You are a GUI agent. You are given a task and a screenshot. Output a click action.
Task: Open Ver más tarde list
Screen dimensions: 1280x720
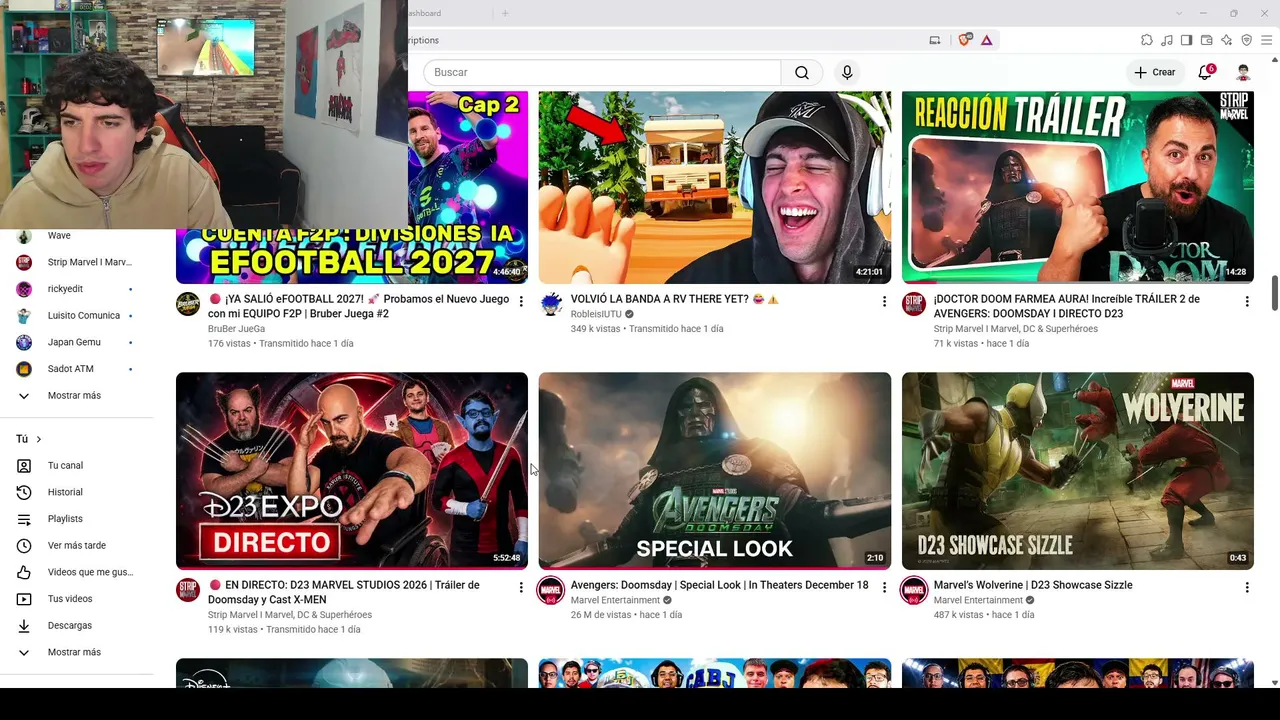point(77,545)
